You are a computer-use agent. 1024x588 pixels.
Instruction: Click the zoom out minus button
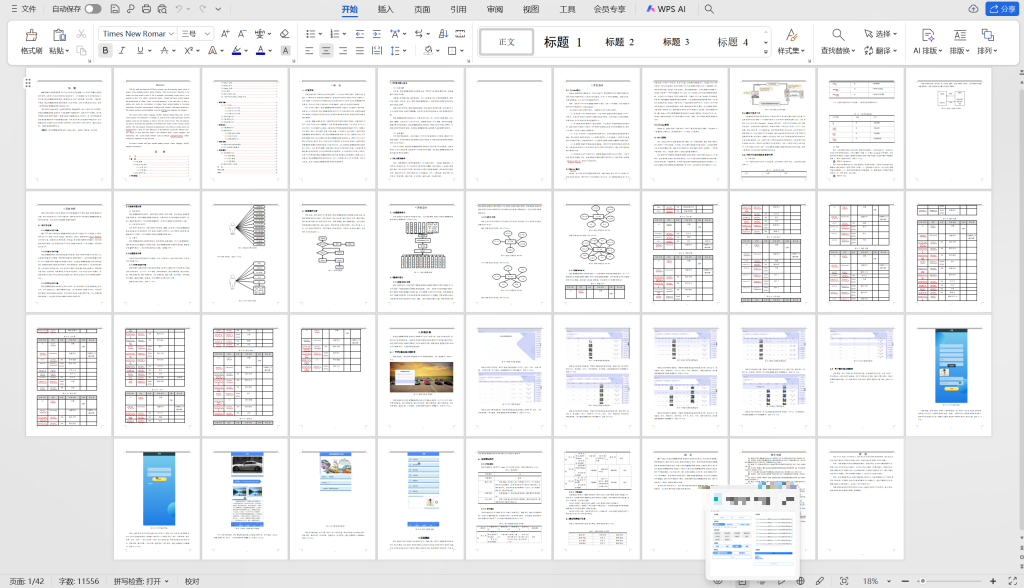[905, 581]
